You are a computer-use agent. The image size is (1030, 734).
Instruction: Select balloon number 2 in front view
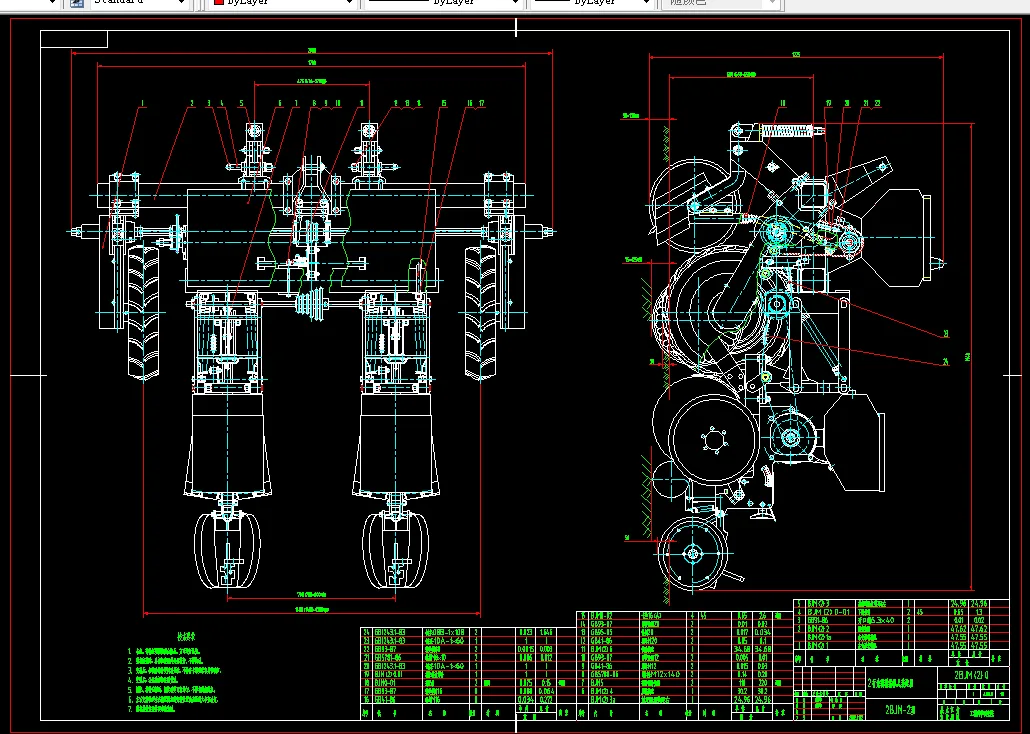(x=192, y=103)
